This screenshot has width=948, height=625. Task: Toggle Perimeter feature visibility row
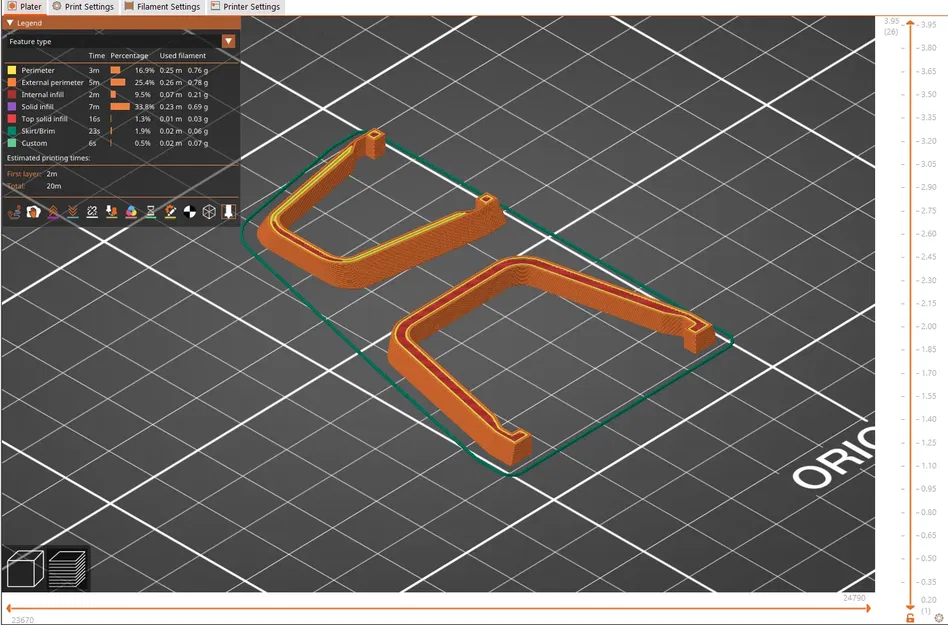pyautogui.click(x=121, y=70)
